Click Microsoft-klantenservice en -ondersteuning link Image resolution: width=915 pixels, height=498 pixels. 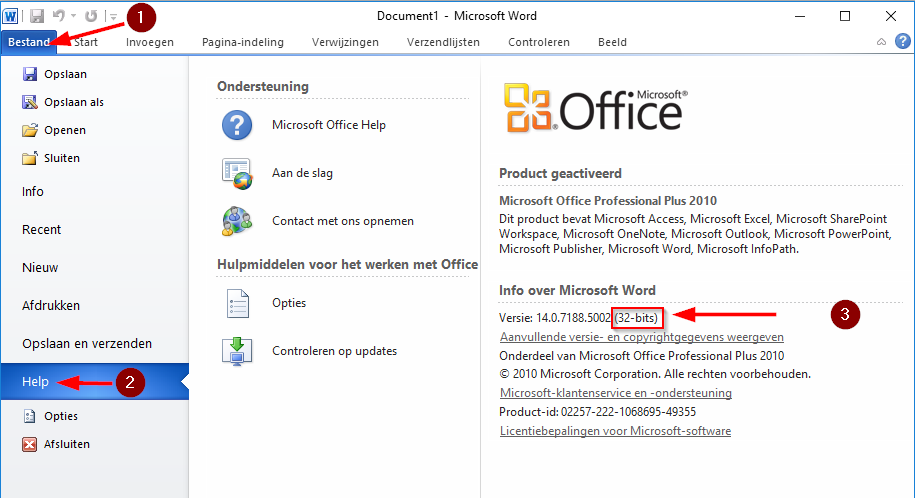pos(615,393)
